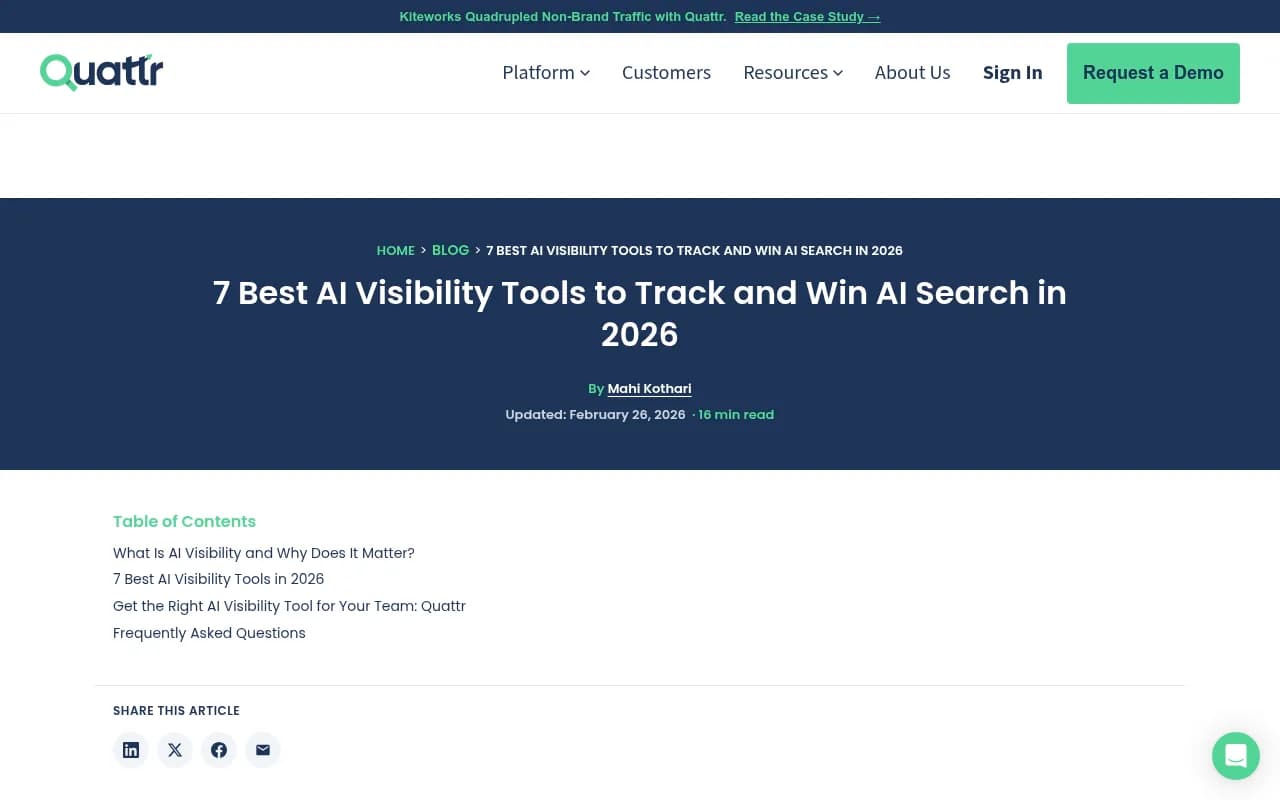This screenshot has height=800, width=1280.
Task: Open the BLOG breadcrumb link
Action: (x=450, y=250)
